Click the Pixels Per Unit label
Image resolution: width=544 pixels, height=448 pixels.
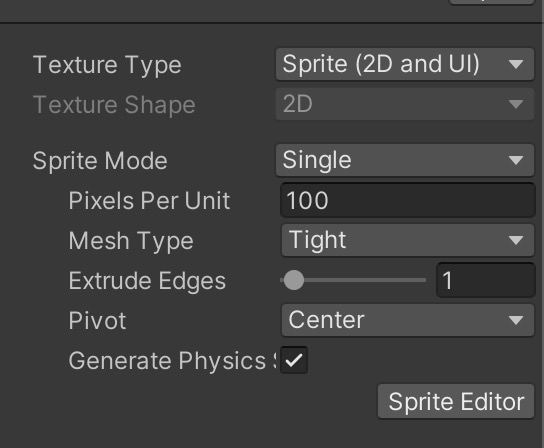[x=149, y=201]
